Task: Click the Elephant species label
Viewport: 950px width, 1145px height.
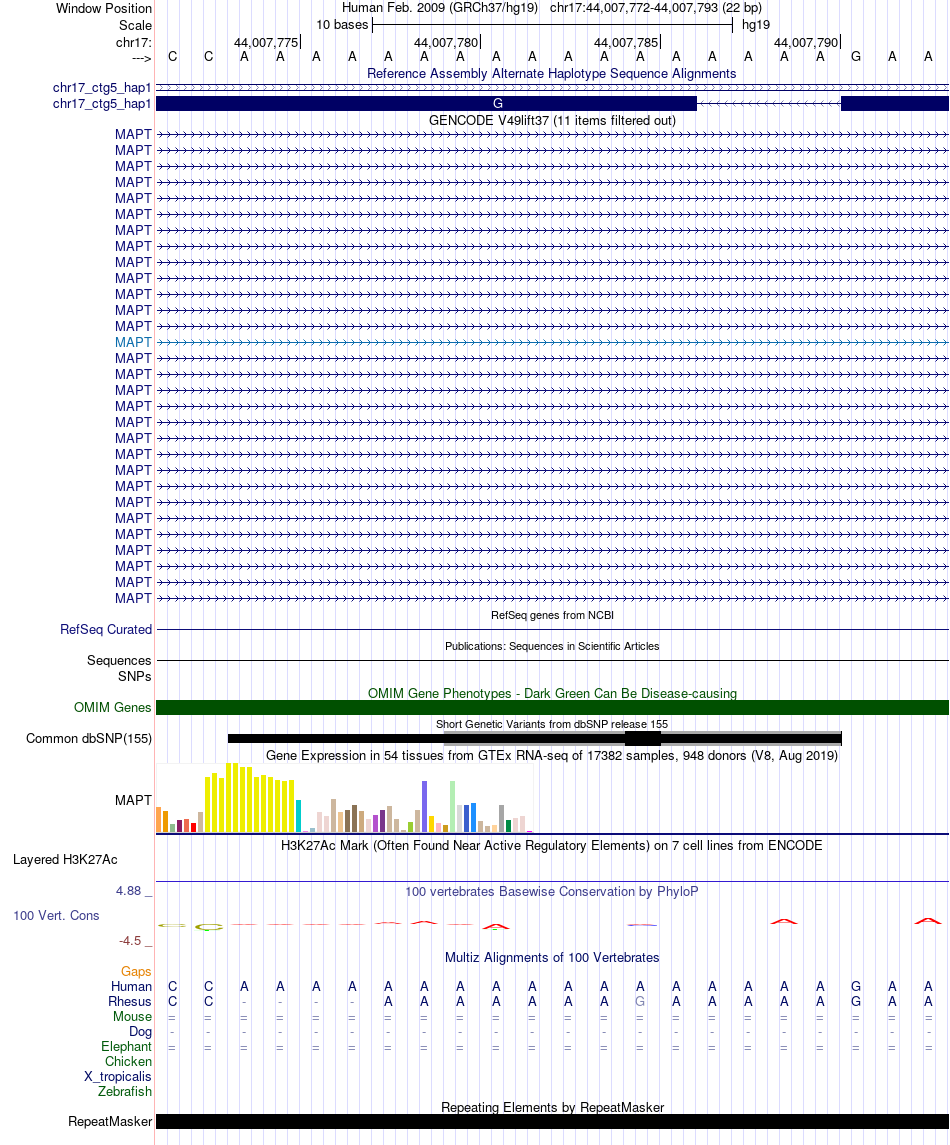Action: click(126, 1047)
